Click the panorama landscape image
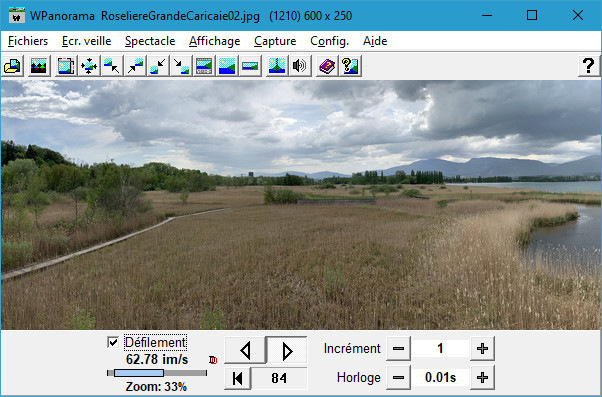Image resolution: width=602 pixels, height=397 pixels. pos(301,205)
